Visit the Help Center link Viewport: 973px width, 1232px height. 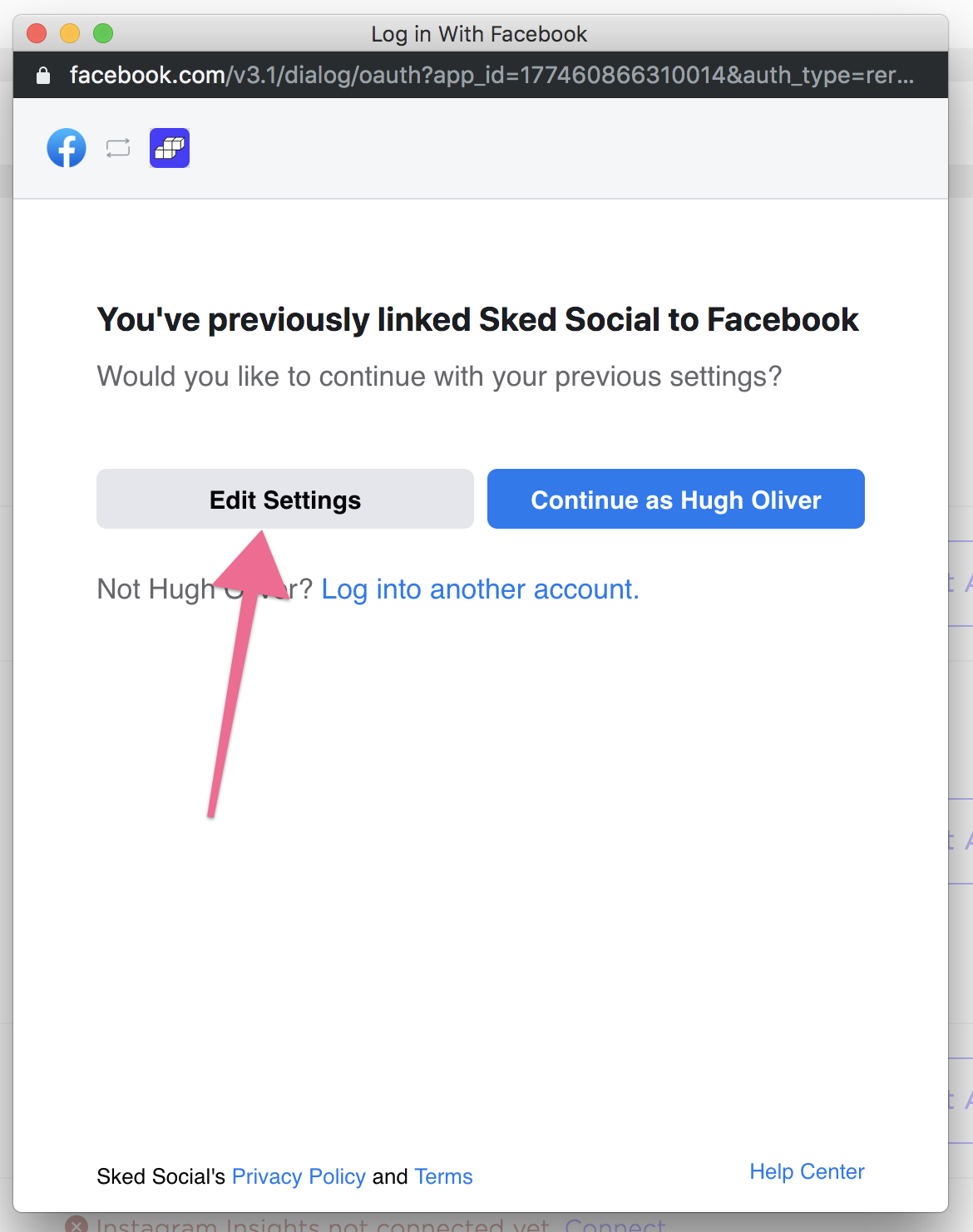pos(807,1171)
